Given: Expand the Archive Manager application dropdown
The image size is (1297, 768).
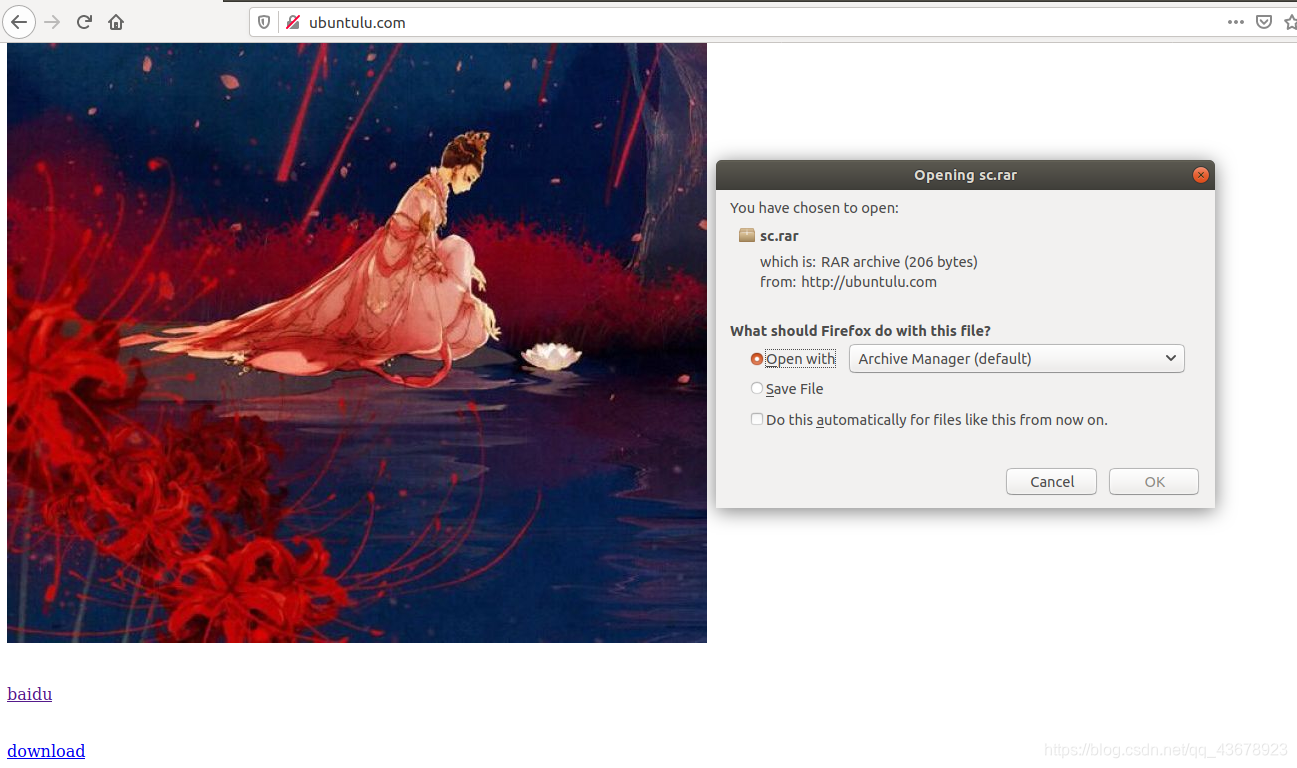Looking at the screenshot, I should [1016, 359].
